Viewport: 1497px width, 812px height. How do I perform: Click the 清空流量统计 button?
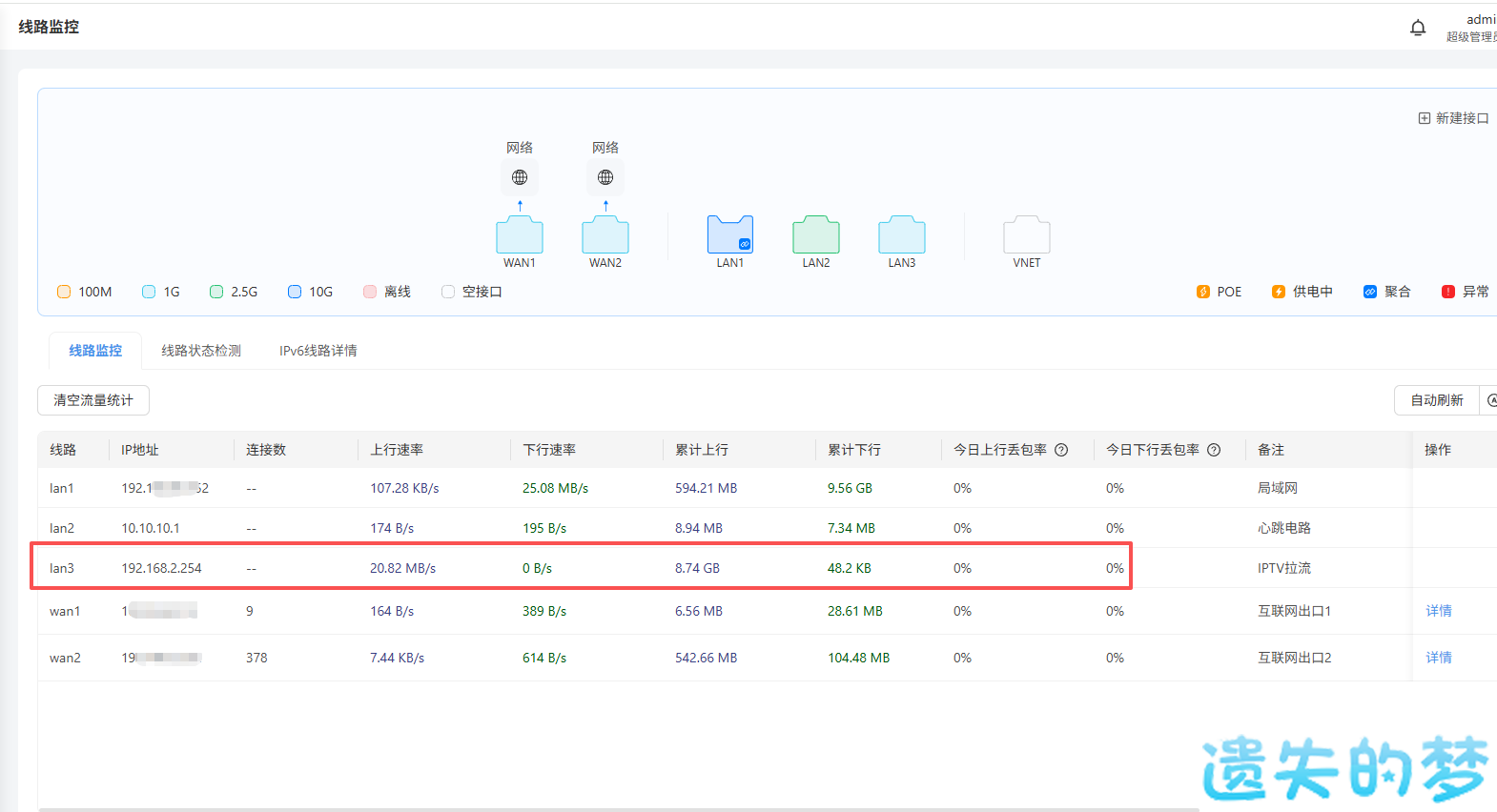93,400
